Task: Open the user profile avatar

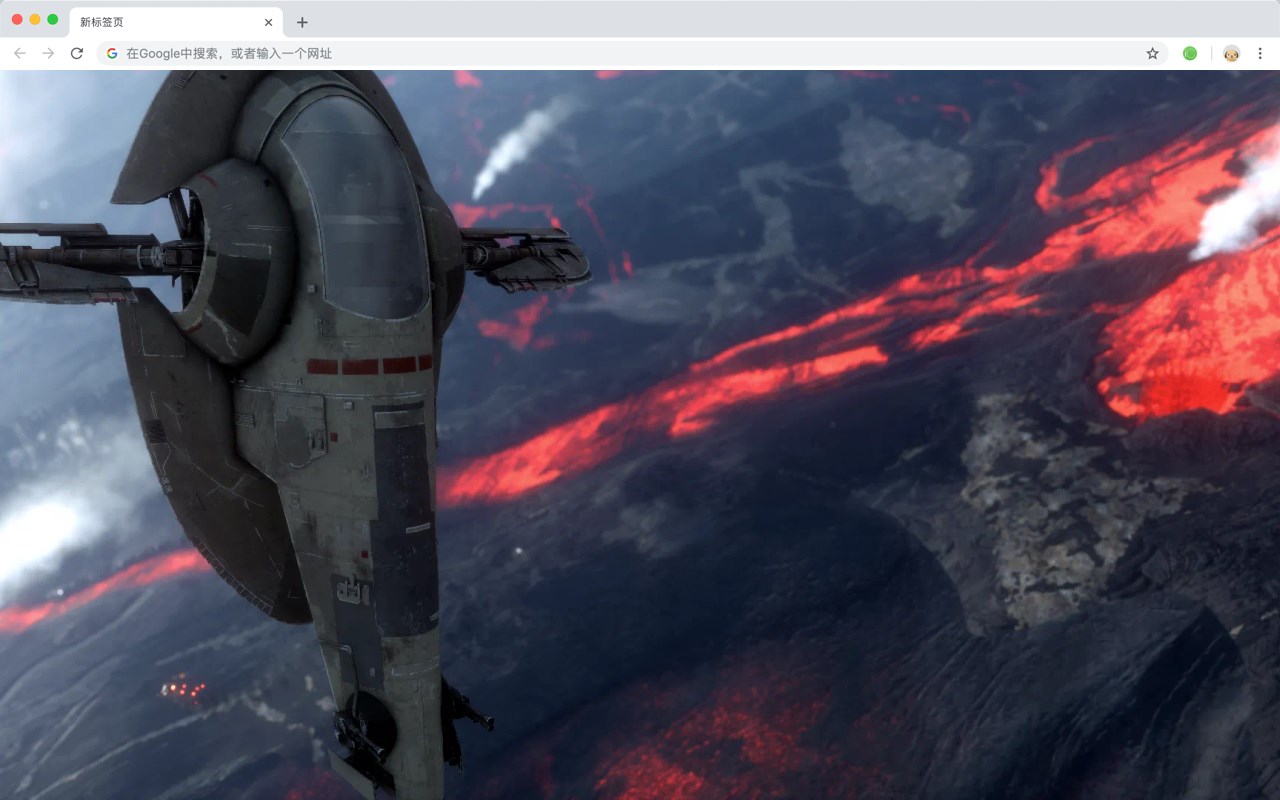Action: tap(1231, 53)
